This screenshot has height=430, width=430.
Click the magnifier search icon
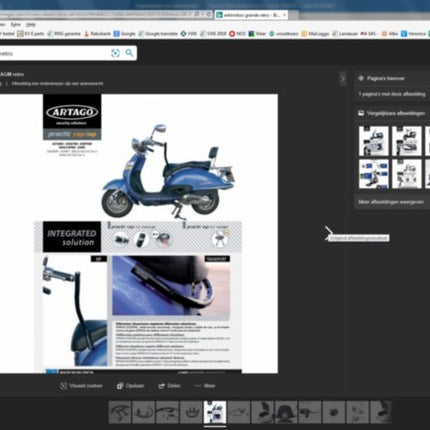click(129, 53)
